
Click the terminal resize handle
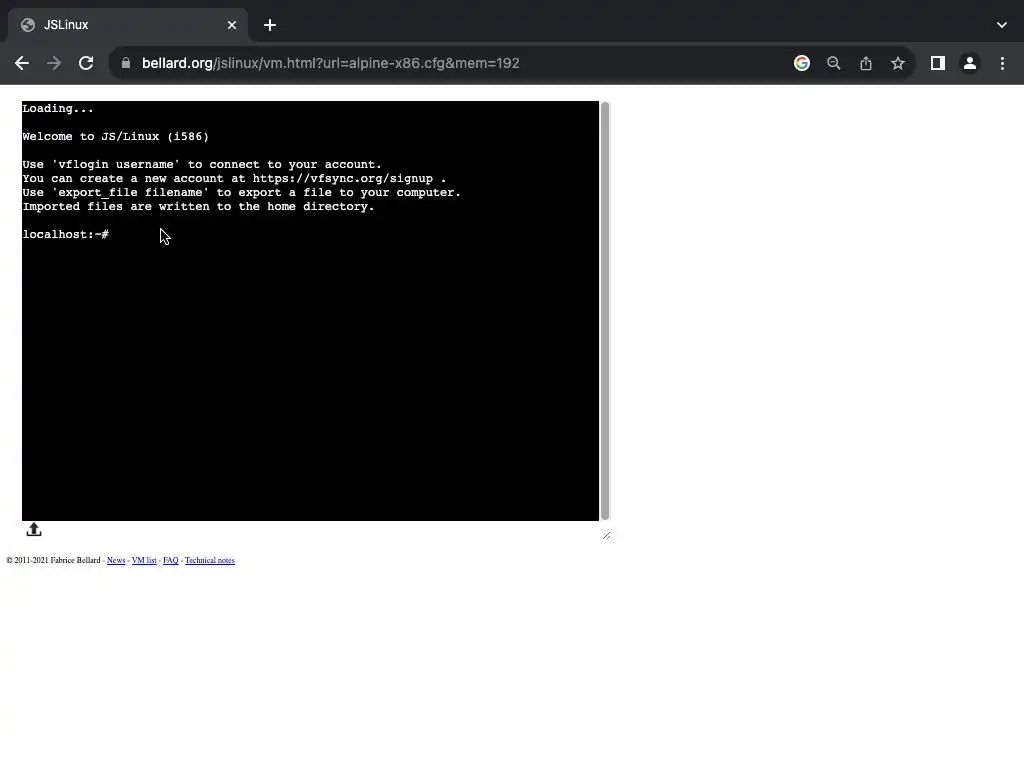coord(606,536)
